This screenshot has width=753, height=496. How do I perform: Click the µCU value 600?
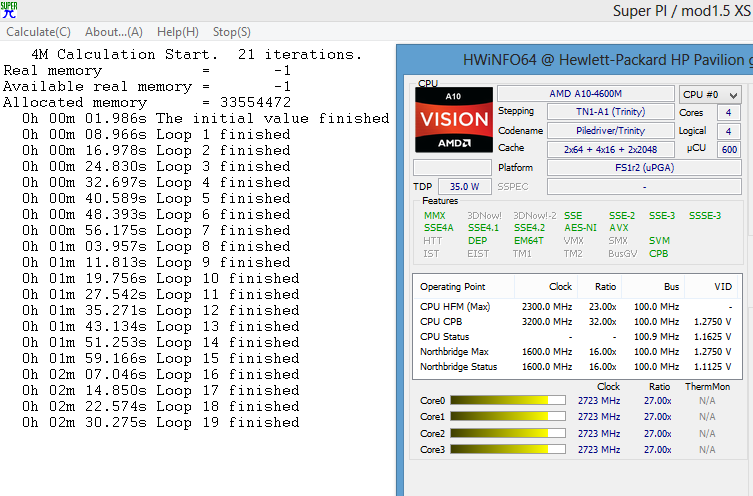click(x=729, y=149)
